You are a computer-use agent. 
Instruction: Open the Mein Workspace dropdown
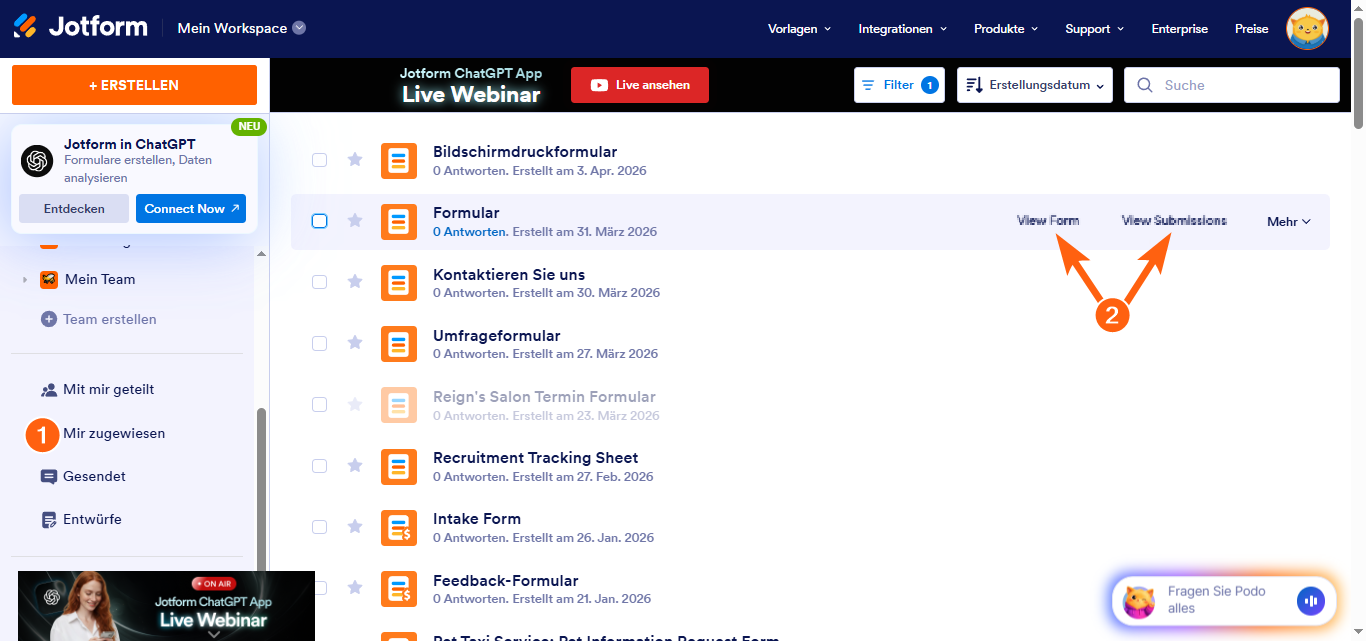click(x=242, y=28)
